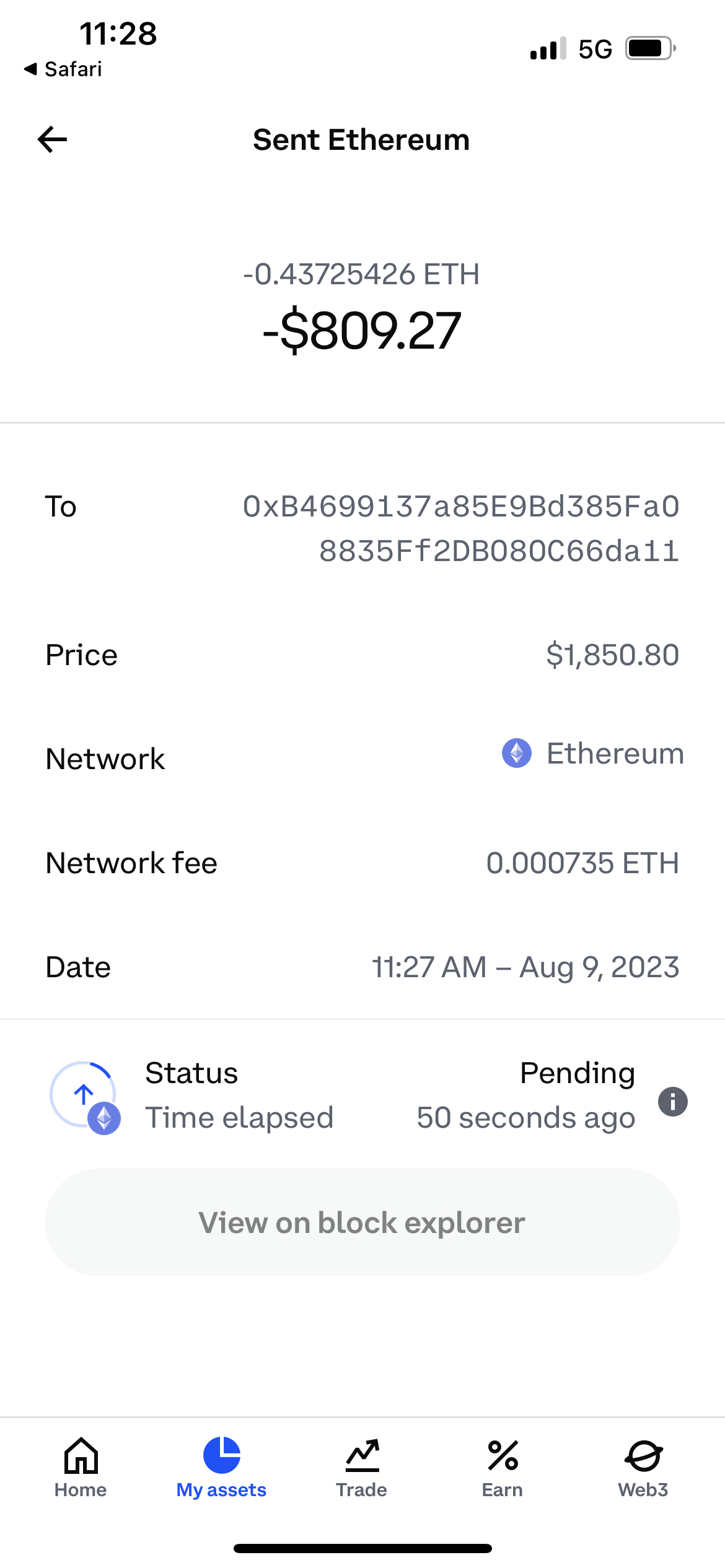Open the Web3 tab
The width and height of the screenshot is (725, 1568).
[x=643, y=1468]
